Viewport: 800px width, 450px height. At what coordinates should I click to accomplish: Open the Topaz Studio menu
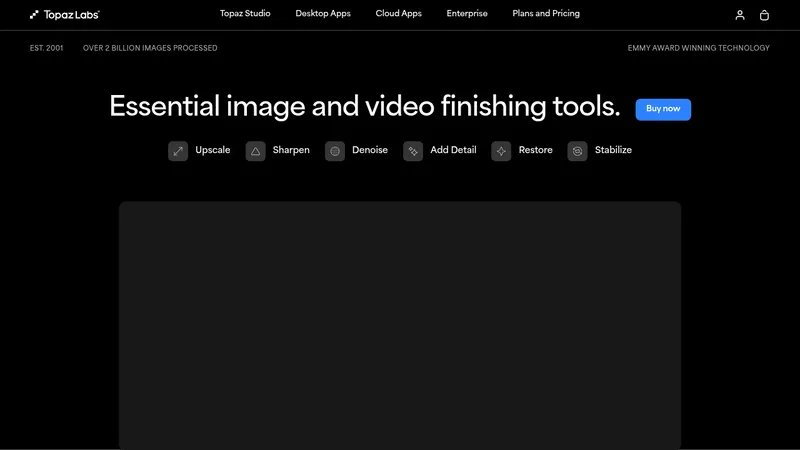pyautogui.click(x=245, y=14)
